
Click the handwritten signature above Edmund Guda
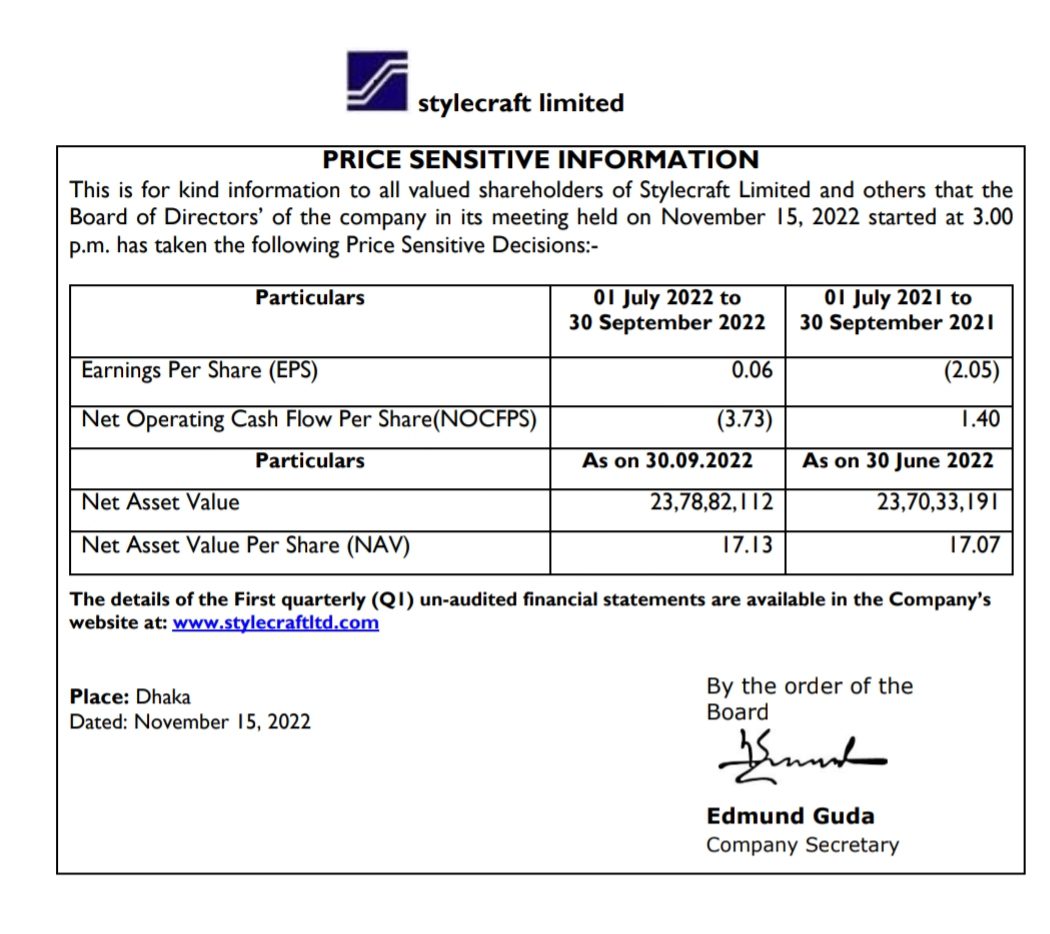pyautogui.click(x=802, y=757)
